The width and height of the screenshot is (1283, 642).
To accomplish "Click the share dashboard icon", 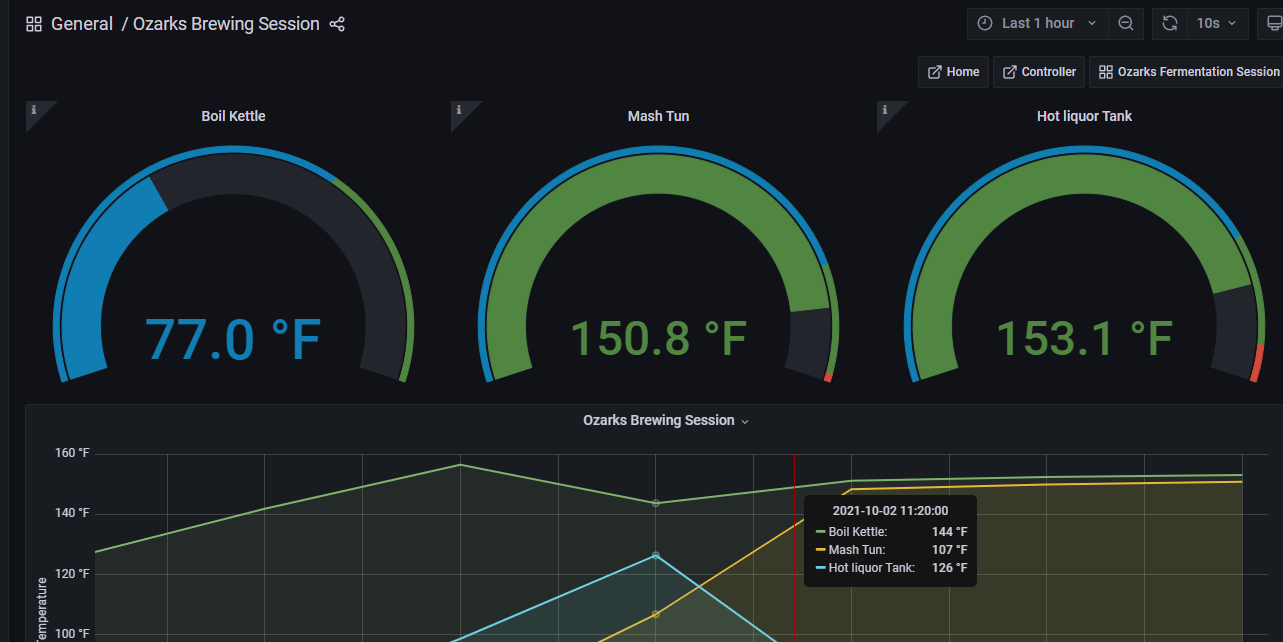I will click(337, 24).
